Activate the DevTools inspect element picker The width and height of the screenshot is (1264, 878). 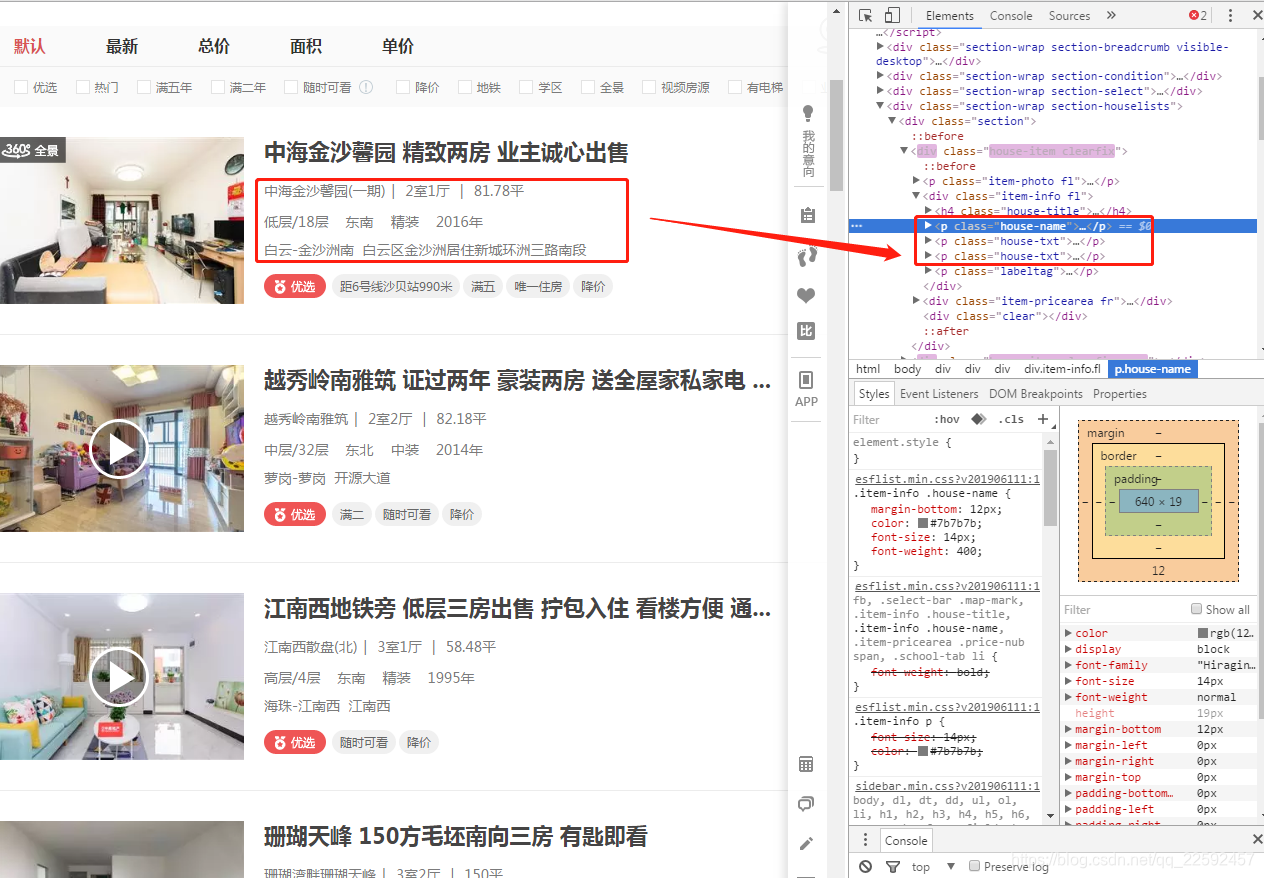[x=866, y=15]
